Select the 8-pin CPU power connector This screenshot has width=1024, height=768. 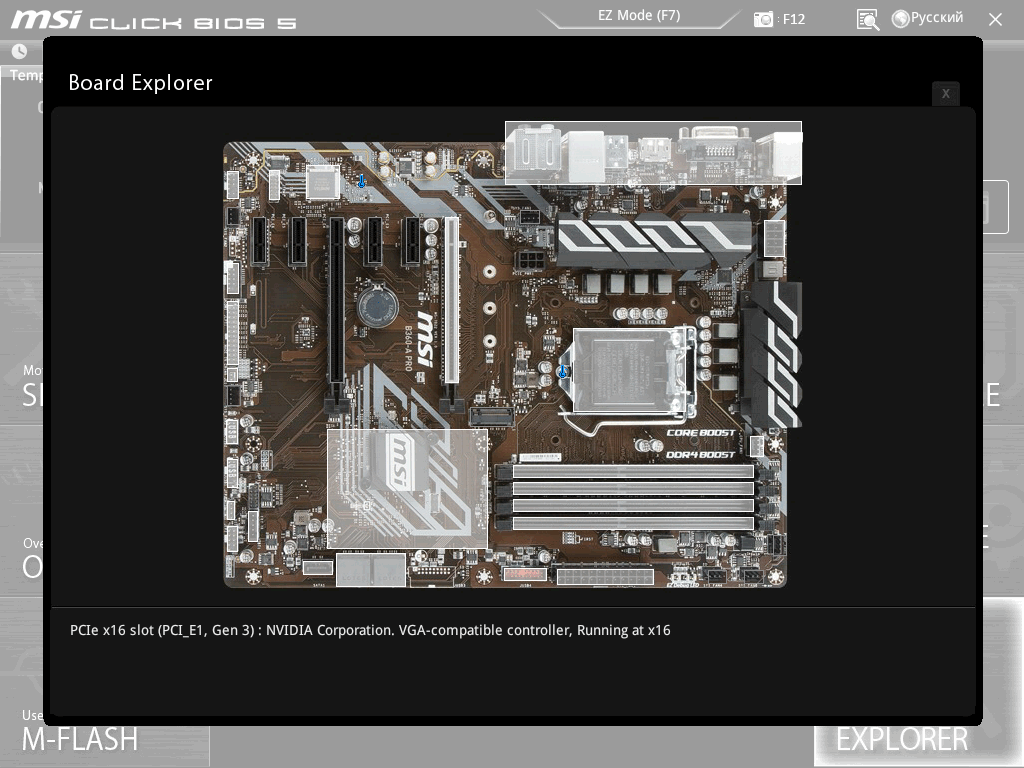(773, 238)
